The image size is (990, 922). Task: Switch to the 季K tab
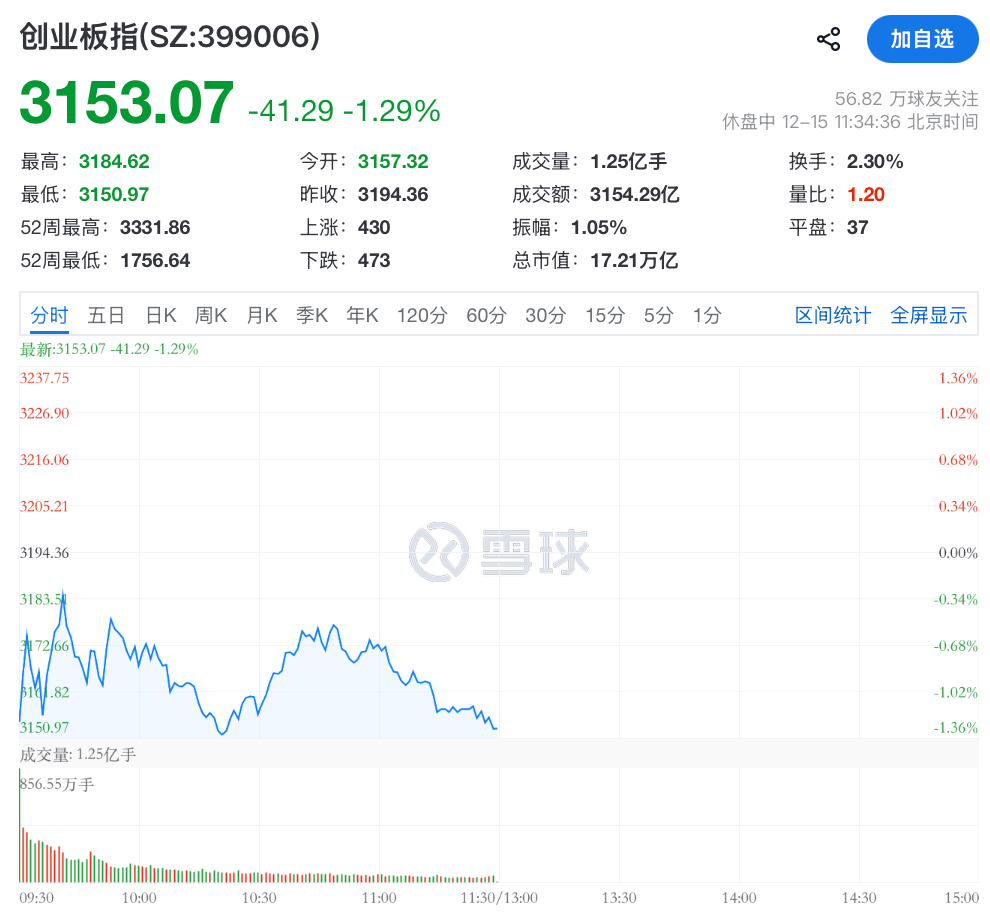pyautogui.click(x=311, y=315)
